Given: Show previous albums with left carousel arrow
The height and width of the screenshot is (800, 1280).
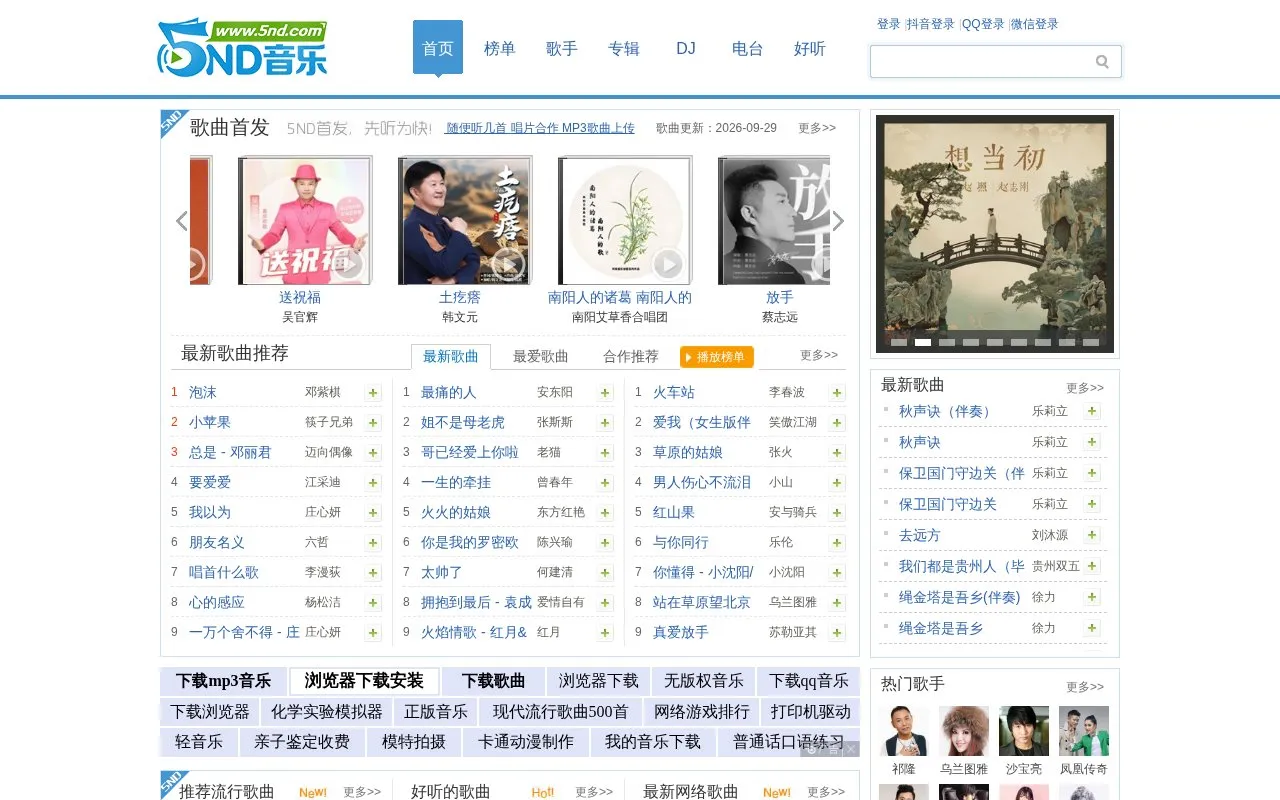Looking at the screenshot, I should [x=181, y=221].
